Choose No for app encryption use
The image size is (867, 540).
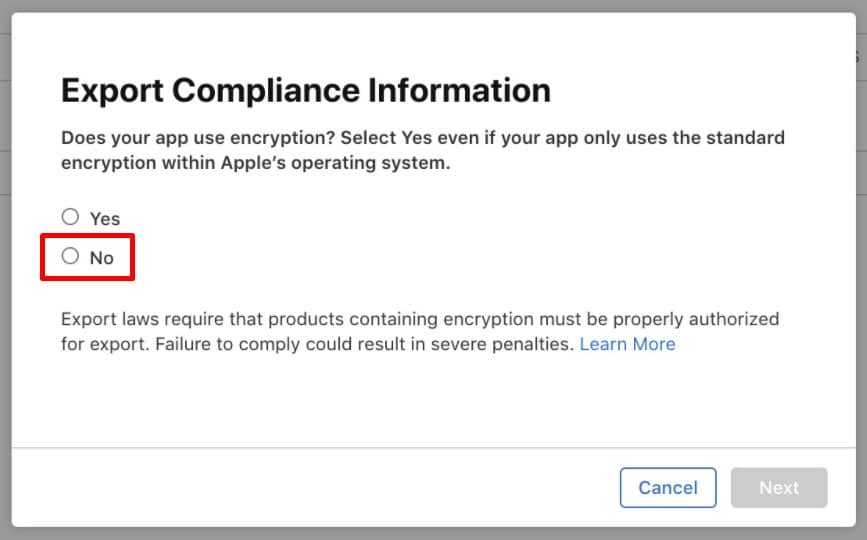pyautogui.click(x=70, y=256)
